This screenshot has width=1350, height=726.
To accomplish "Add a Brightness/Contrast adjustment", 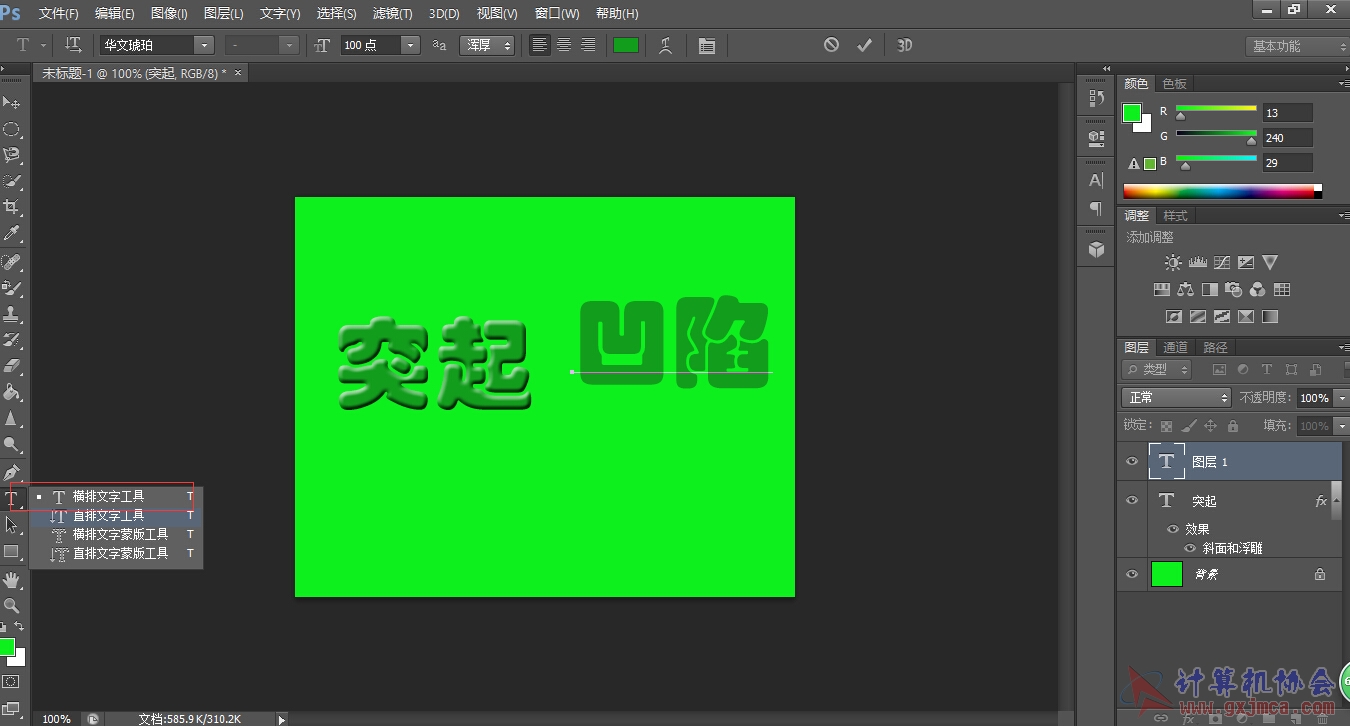I will pyautogui.click(x=1173, y=262).
